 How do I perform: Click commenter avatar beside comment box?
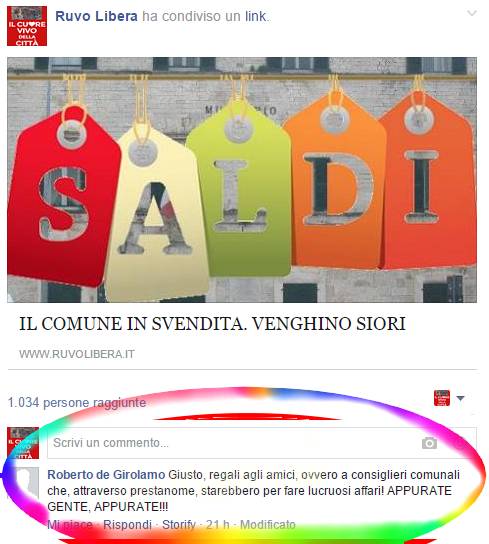pyautogui.click(x=23, y=443)
